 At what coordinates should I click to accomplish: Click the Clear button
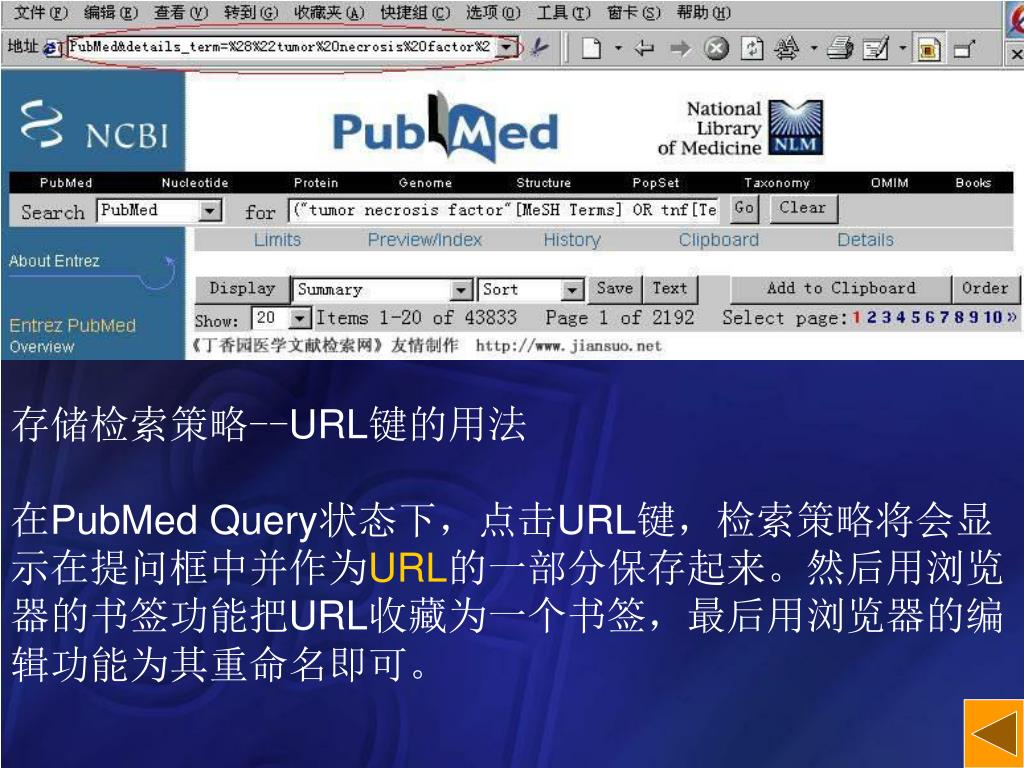coord(803,208)
